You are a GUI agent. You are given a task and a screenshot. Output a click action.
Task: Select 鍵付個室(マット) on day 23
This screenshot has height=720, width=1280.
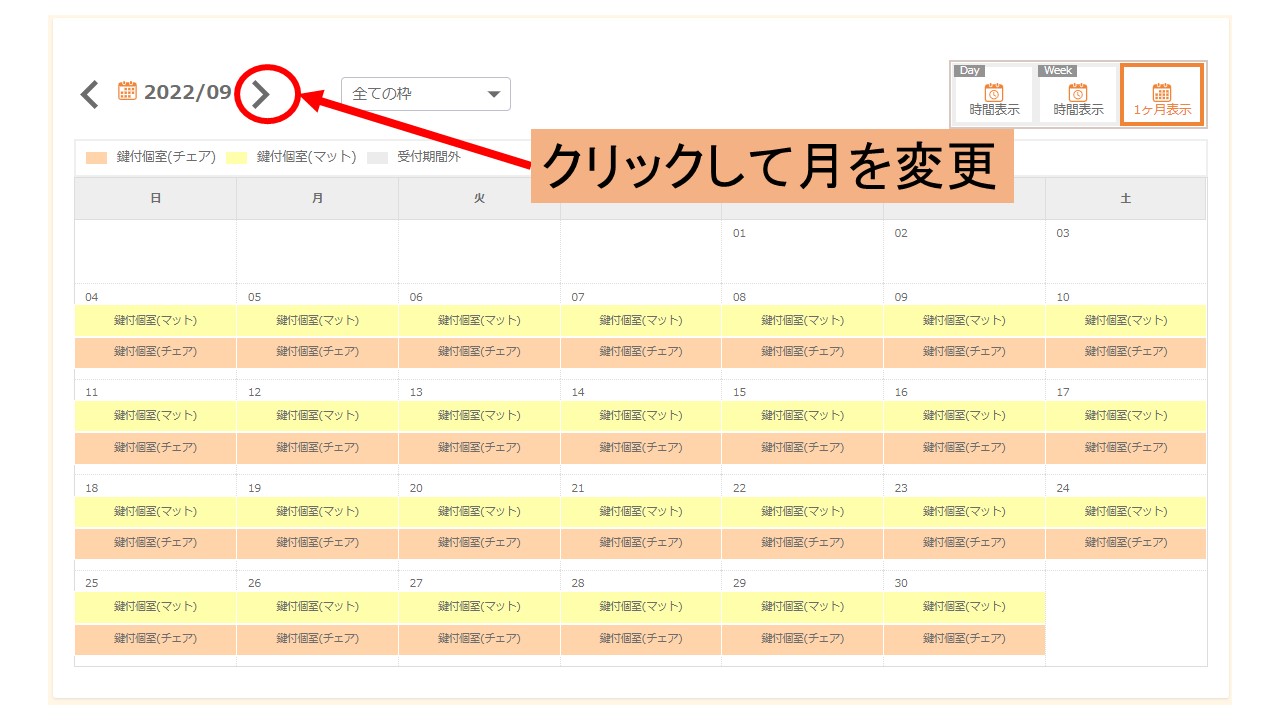tap(964, 512)
